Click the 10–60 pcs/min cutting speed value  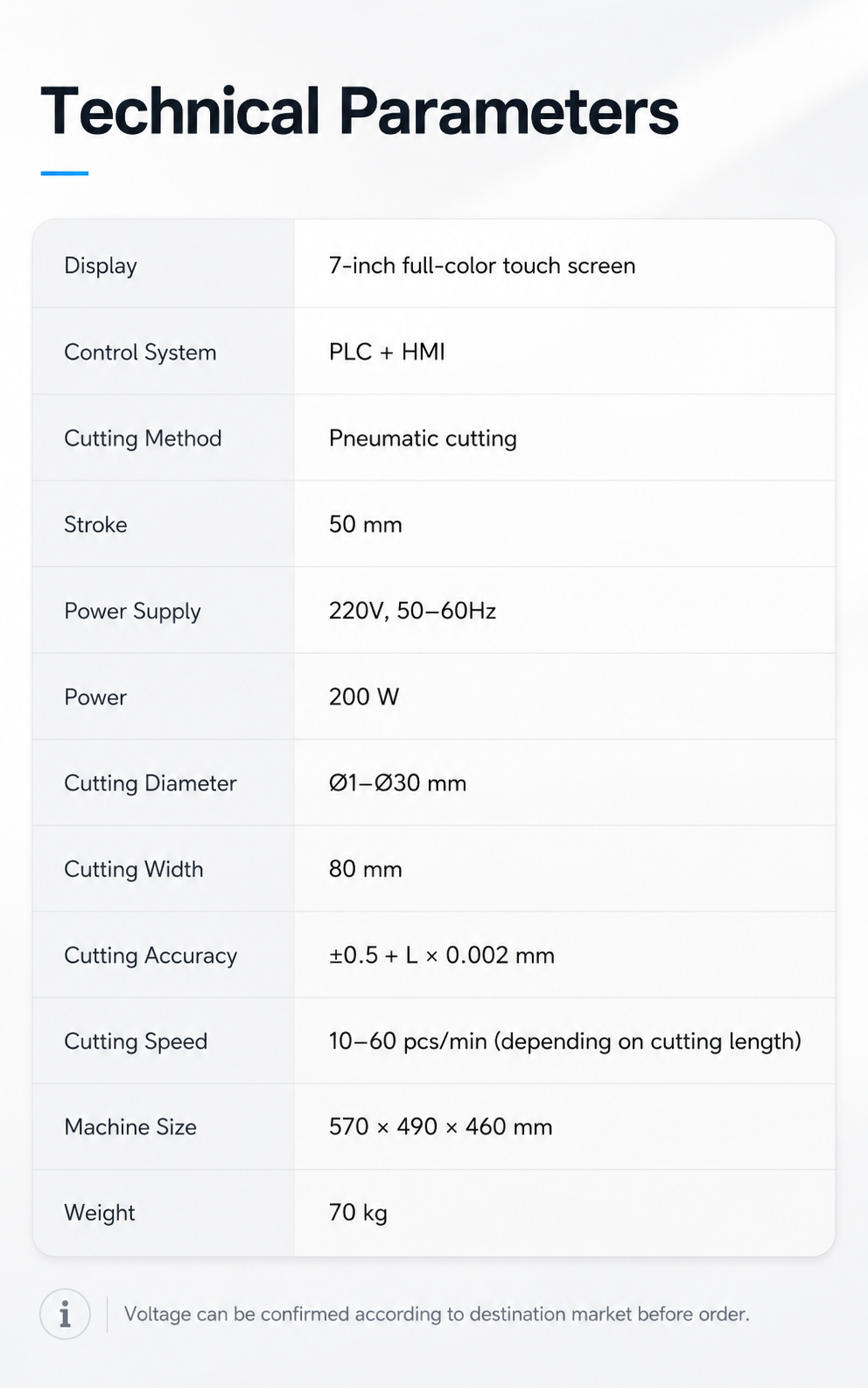point(565,1041)
